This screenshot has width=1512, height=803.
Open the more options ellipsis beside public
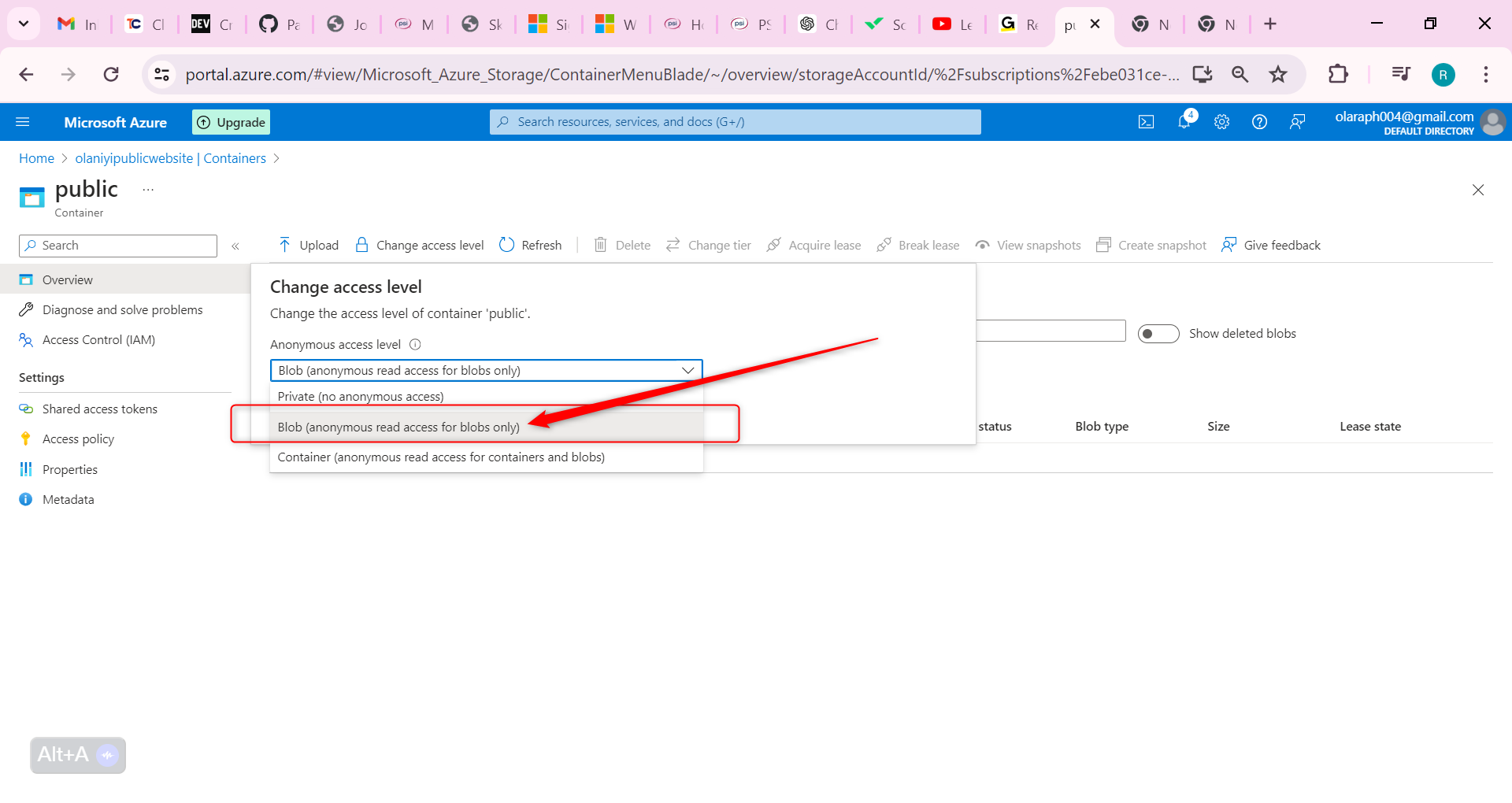coord(148,190)
